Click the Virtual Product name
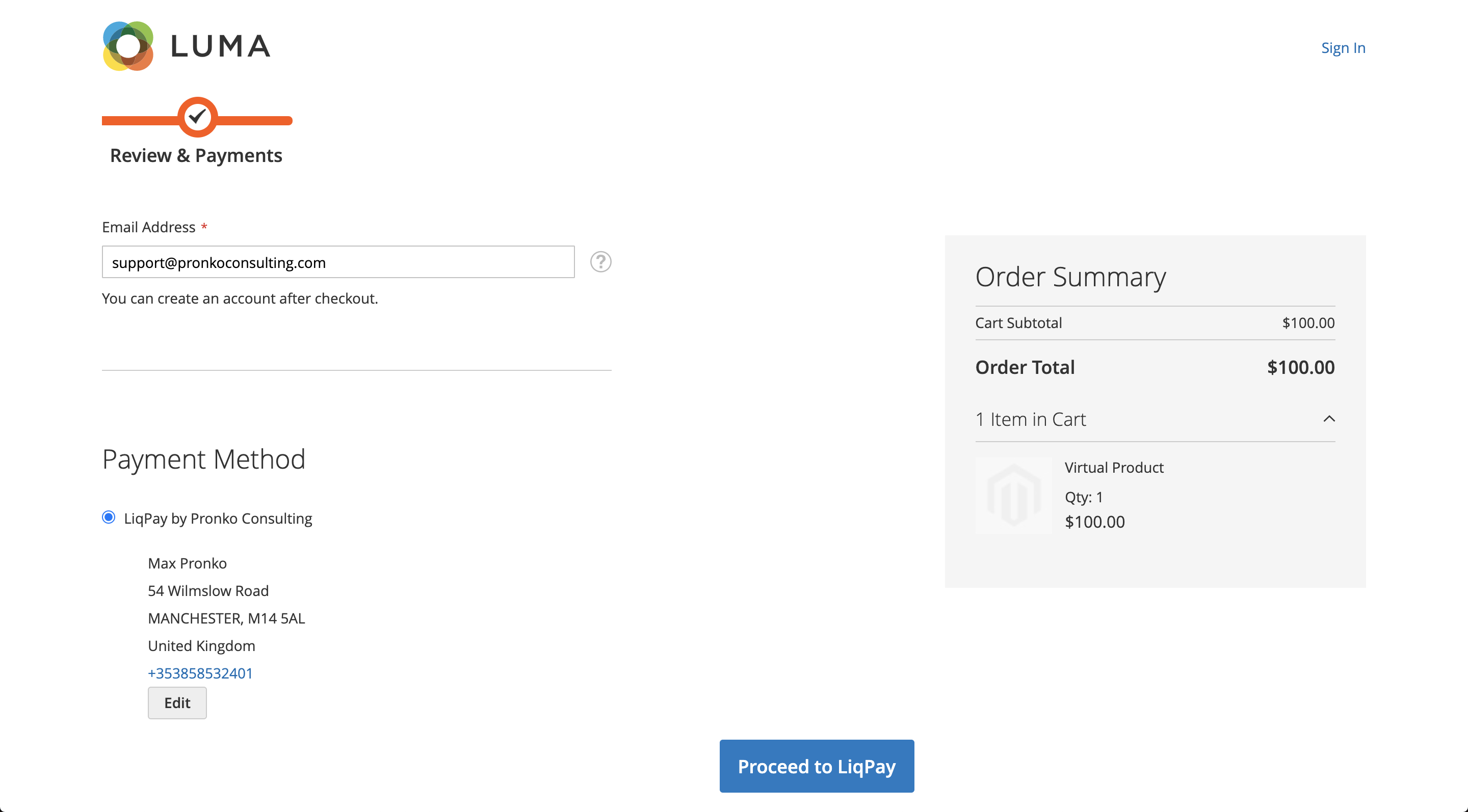The width and height of the screenshot is (1468, 812). coord(1114,467)
